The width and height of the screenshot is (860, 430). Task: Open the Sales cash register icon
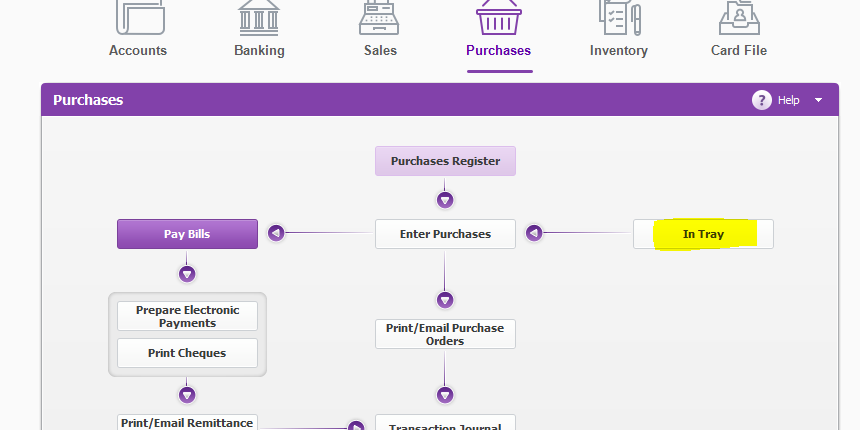click(x=379, y=17)
